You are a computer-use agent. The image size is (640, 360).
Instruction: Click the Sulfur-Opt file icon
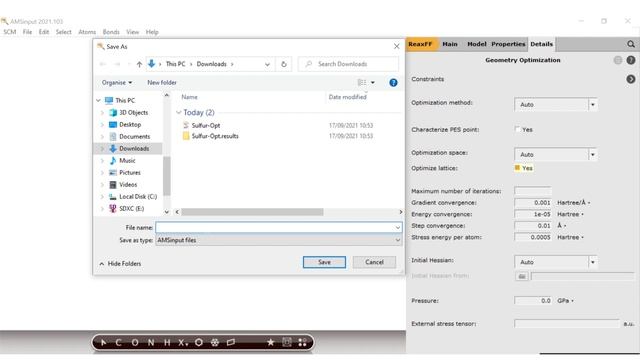(186, 125)
